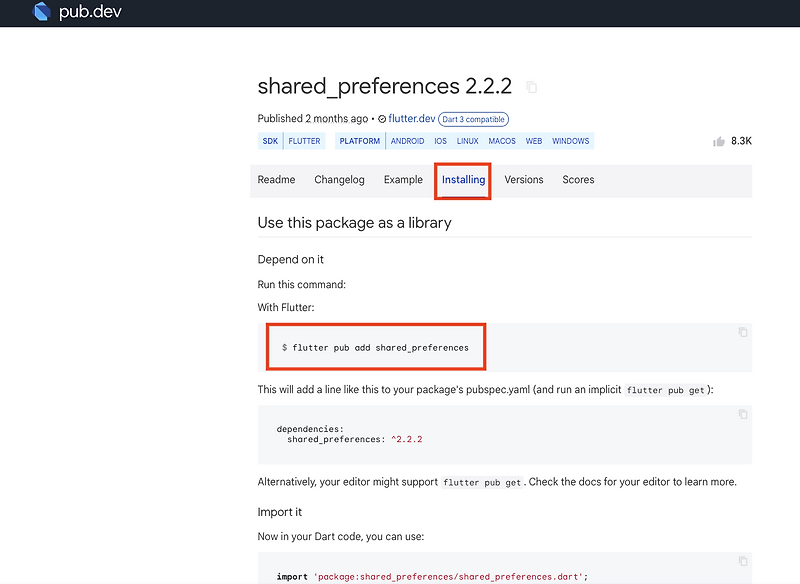The width and height of the screenshot is (800, 584).
Task: Copy the flutter pub add command snippet
Action: pos(741,331)
